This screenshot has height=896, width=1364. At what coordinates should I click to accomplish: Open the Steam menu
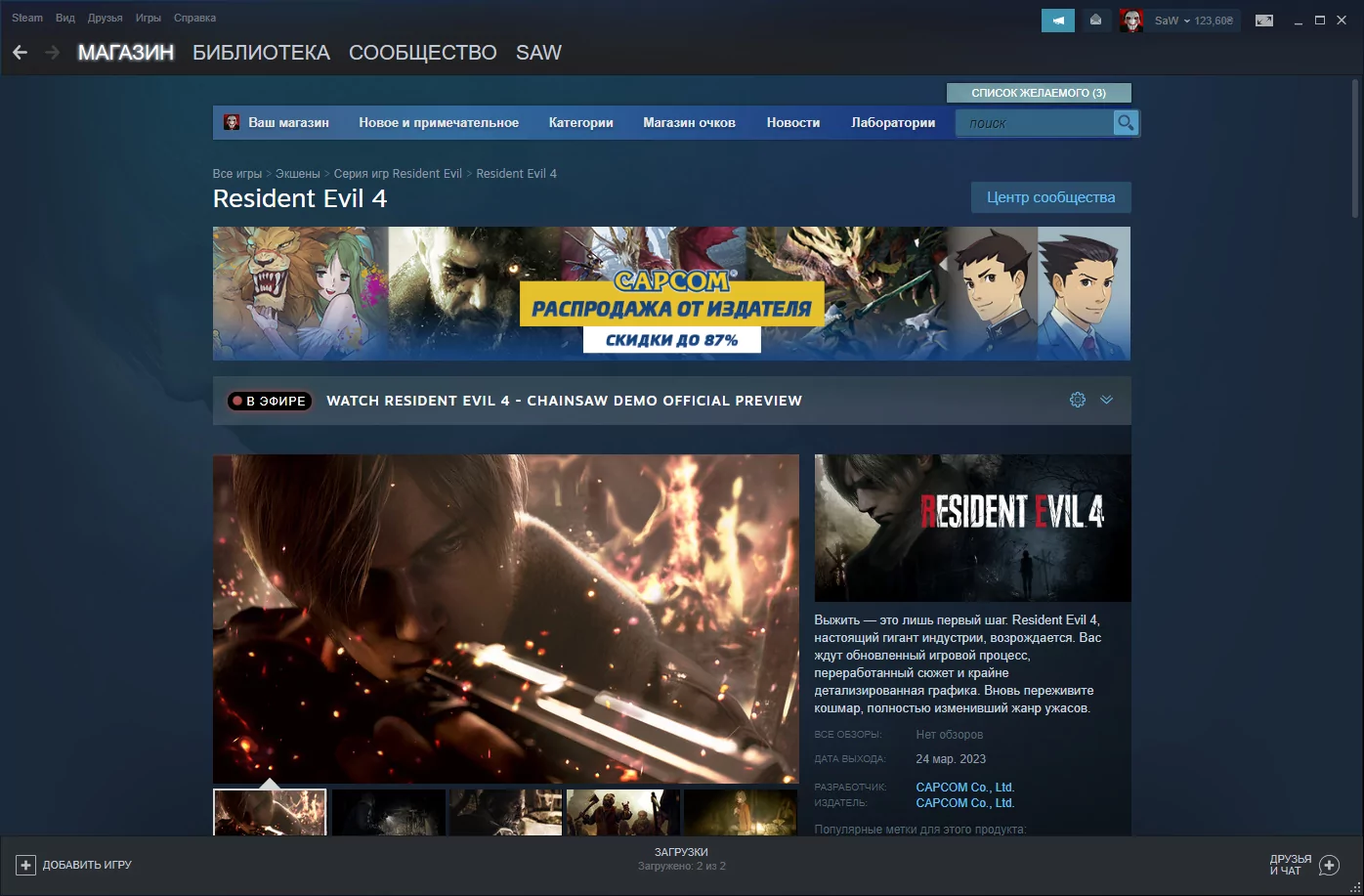[x=27, y=18]
